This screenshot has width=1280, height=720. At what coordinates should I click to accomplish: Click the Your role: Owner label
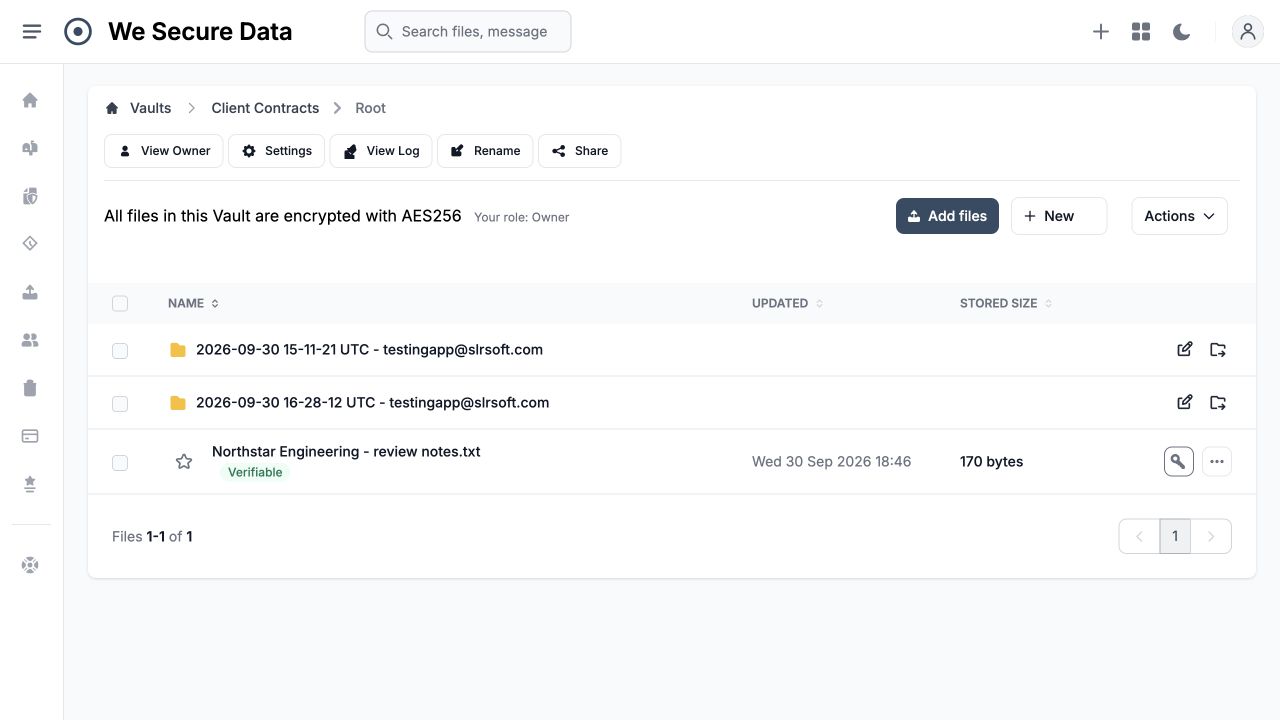click(x=521, y=217)
